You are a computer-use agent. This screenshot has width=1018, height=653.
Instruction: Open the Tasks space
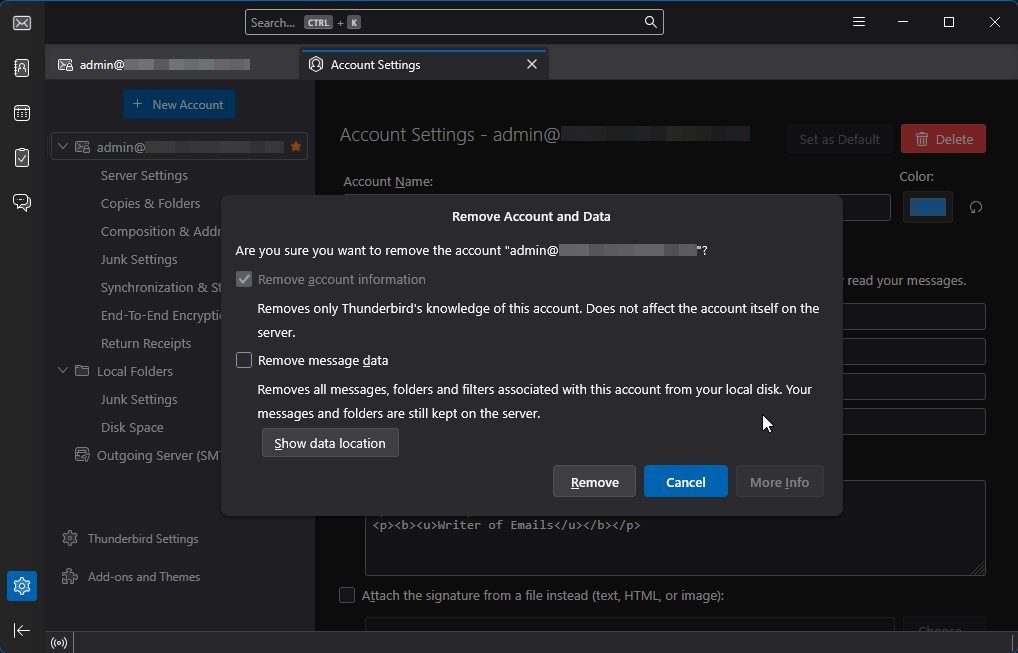click(x=21, y=158)
